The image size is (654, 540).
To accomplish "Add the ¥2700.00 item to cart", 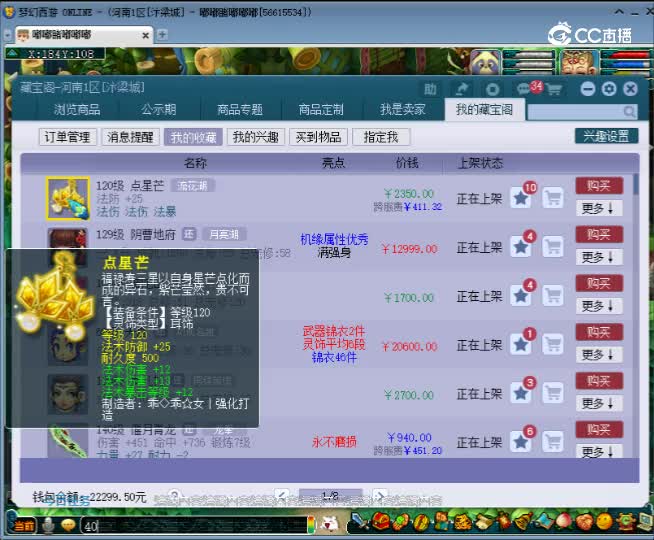I will 553,393.
